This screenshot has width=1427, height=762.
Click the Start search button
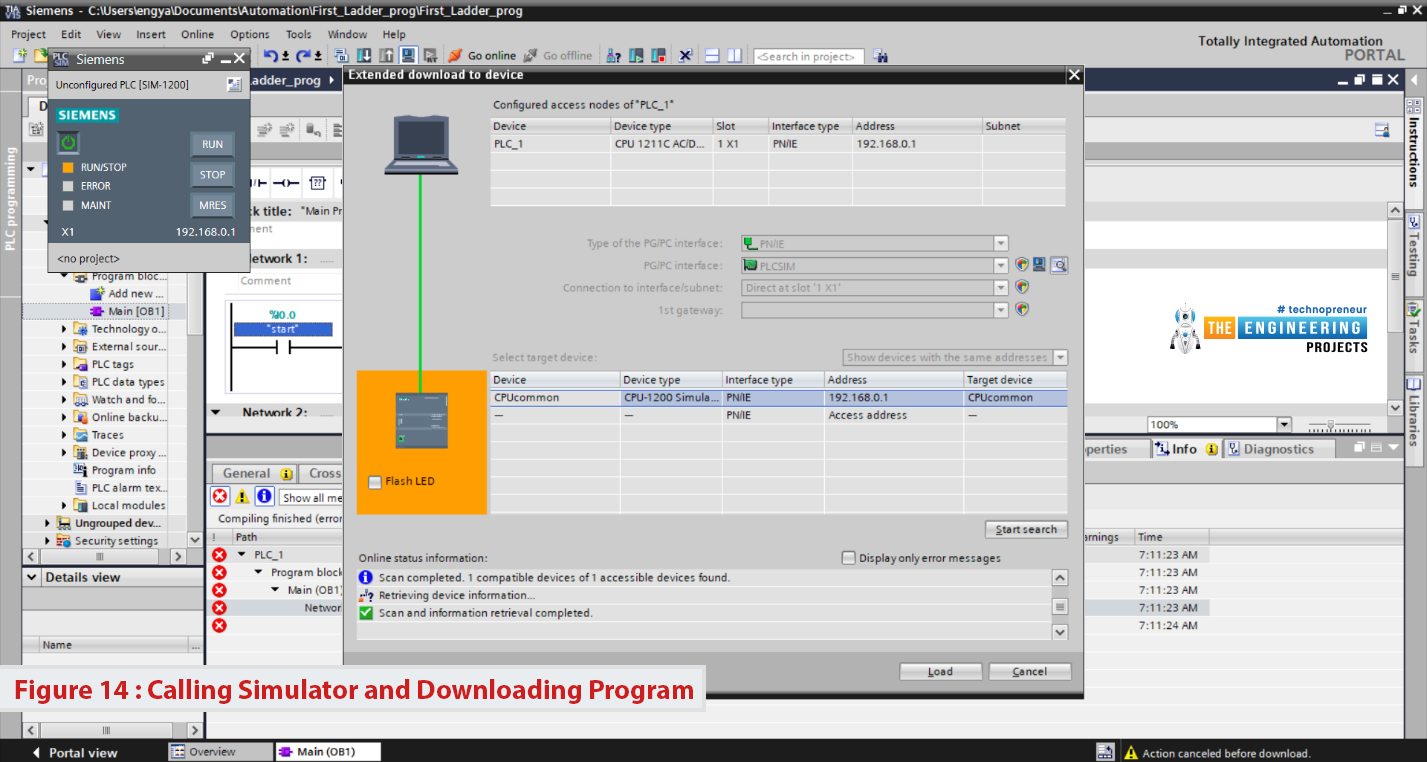(1026, 529)
